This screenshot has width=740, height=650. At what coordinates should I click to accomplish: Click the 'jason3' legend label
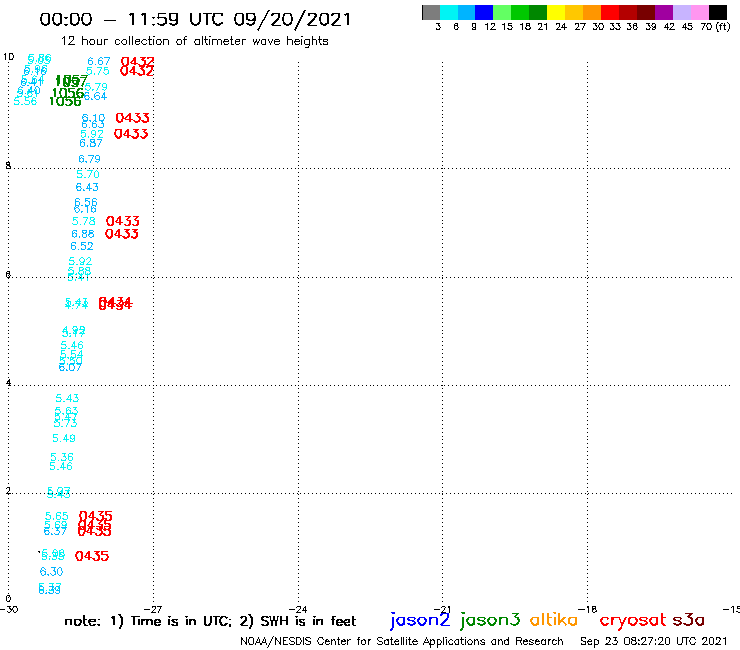490,620
